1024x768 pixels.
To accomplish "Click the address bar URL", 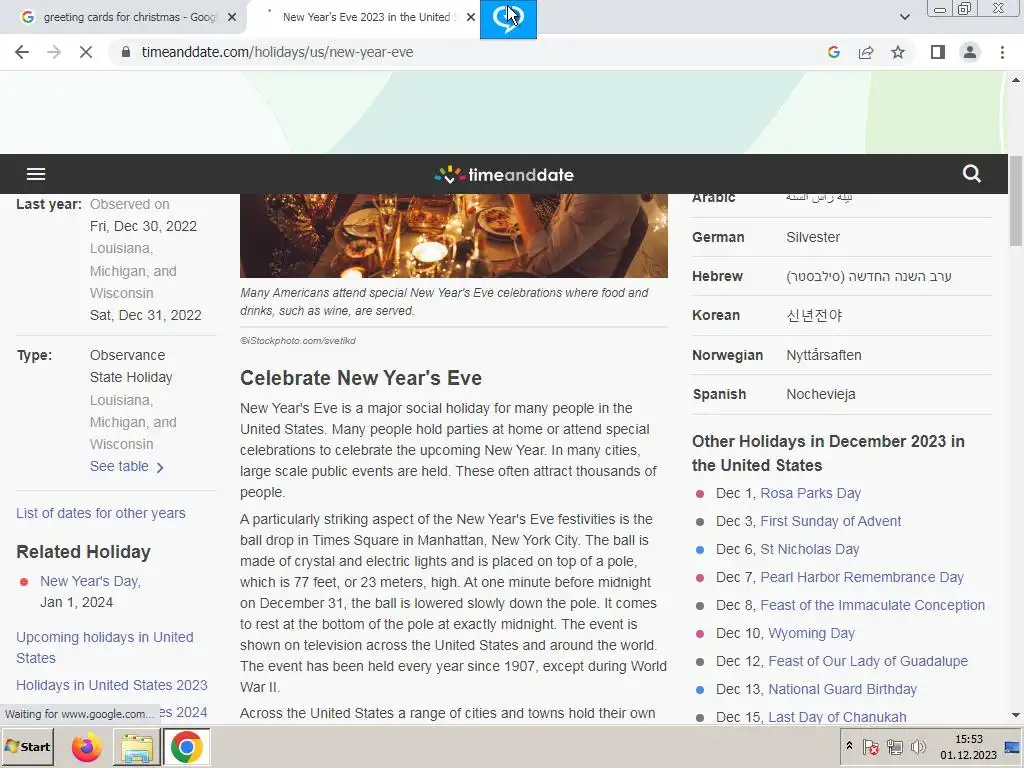I will tap(278, 52).
